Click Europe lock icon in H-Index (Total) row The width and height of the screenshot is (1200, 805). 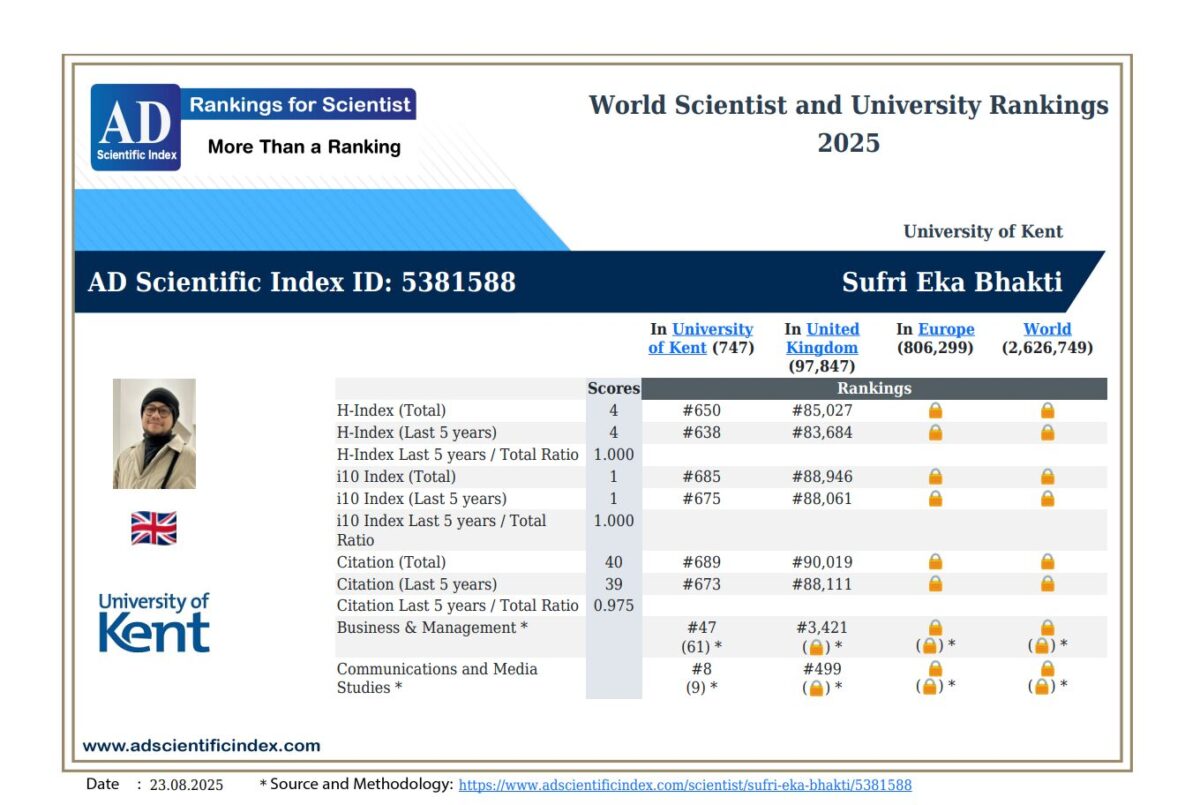coord(935,410)
